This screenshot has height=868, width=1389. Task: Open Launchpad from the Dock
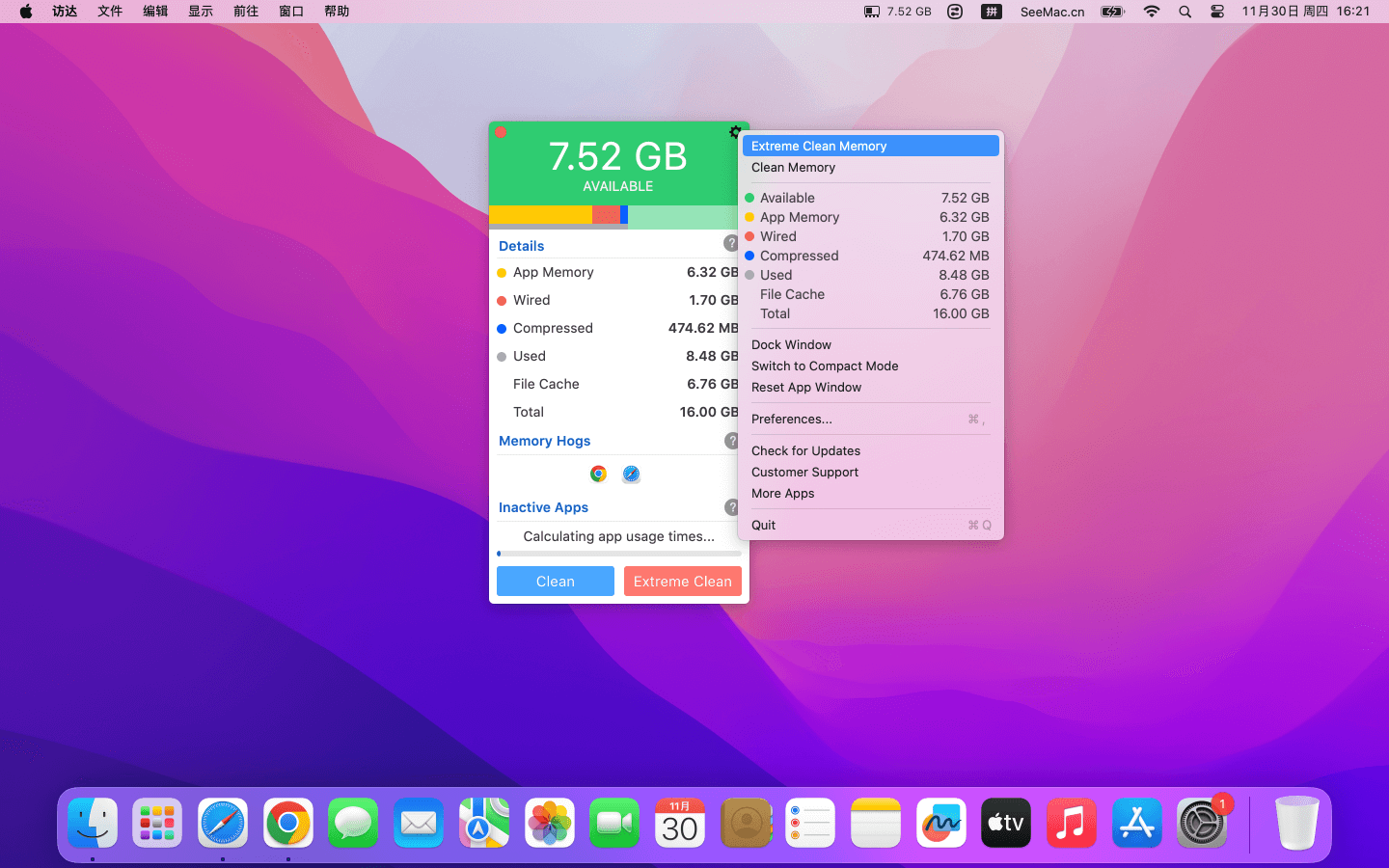coord(157,823)
